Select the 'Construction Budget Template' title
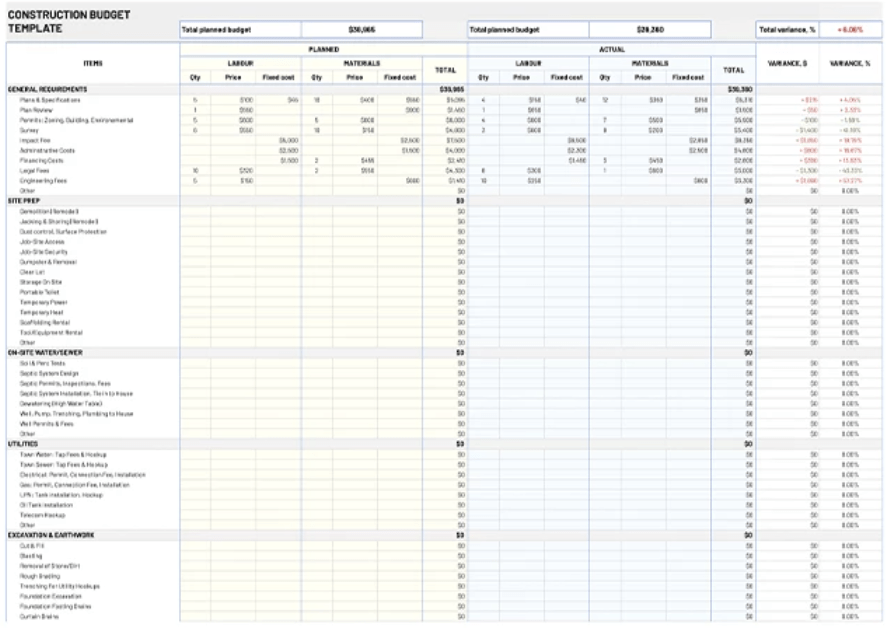This screenshot has height=628, width=886. click(x=68, y=21)
